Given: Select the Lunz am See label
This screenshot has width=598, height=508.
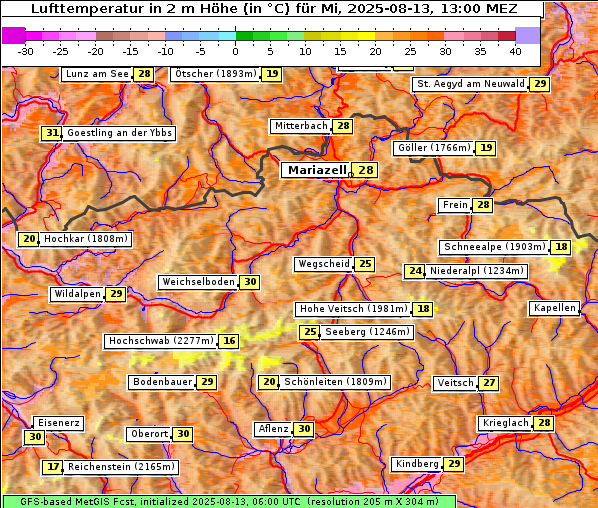Looking at the screenshot, I should [97, 74].
